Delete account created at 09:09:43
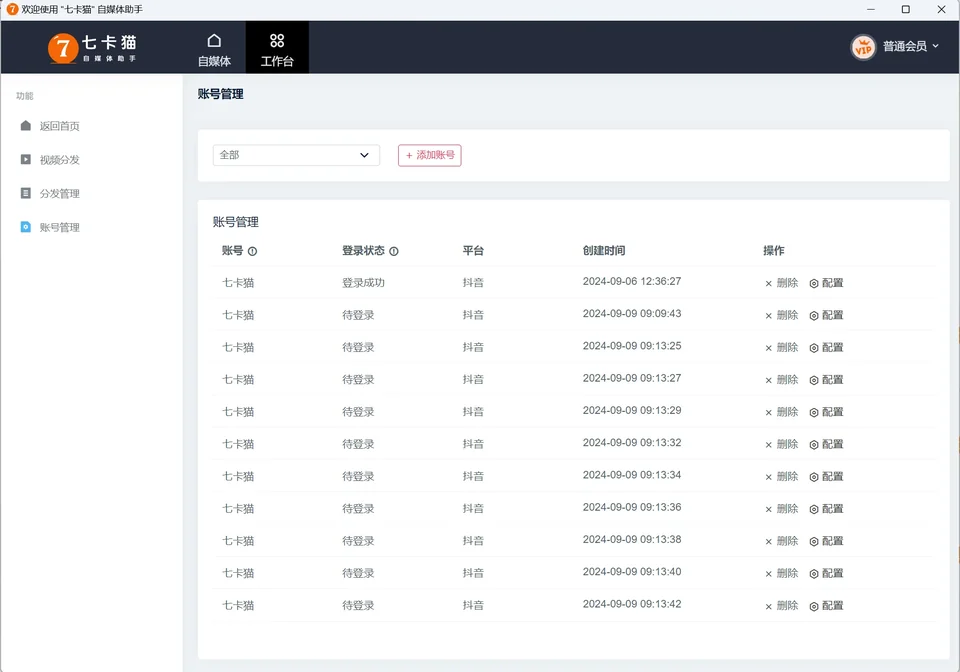 coord(781,315)
